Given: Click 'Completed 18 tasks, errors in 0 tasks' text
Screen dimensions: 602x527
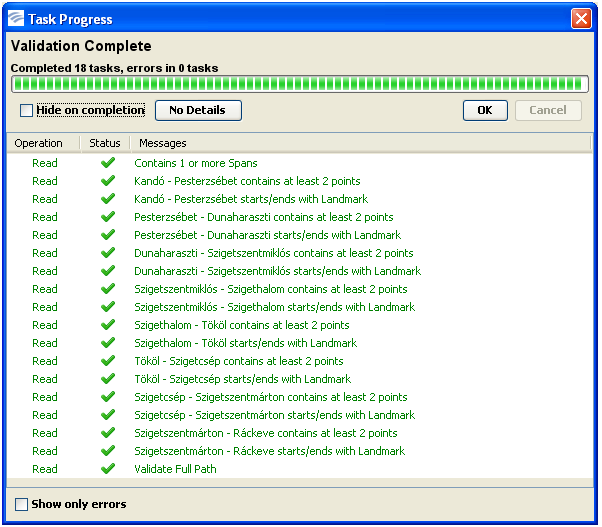Looking at the screenshot, I should pos(114,68).
